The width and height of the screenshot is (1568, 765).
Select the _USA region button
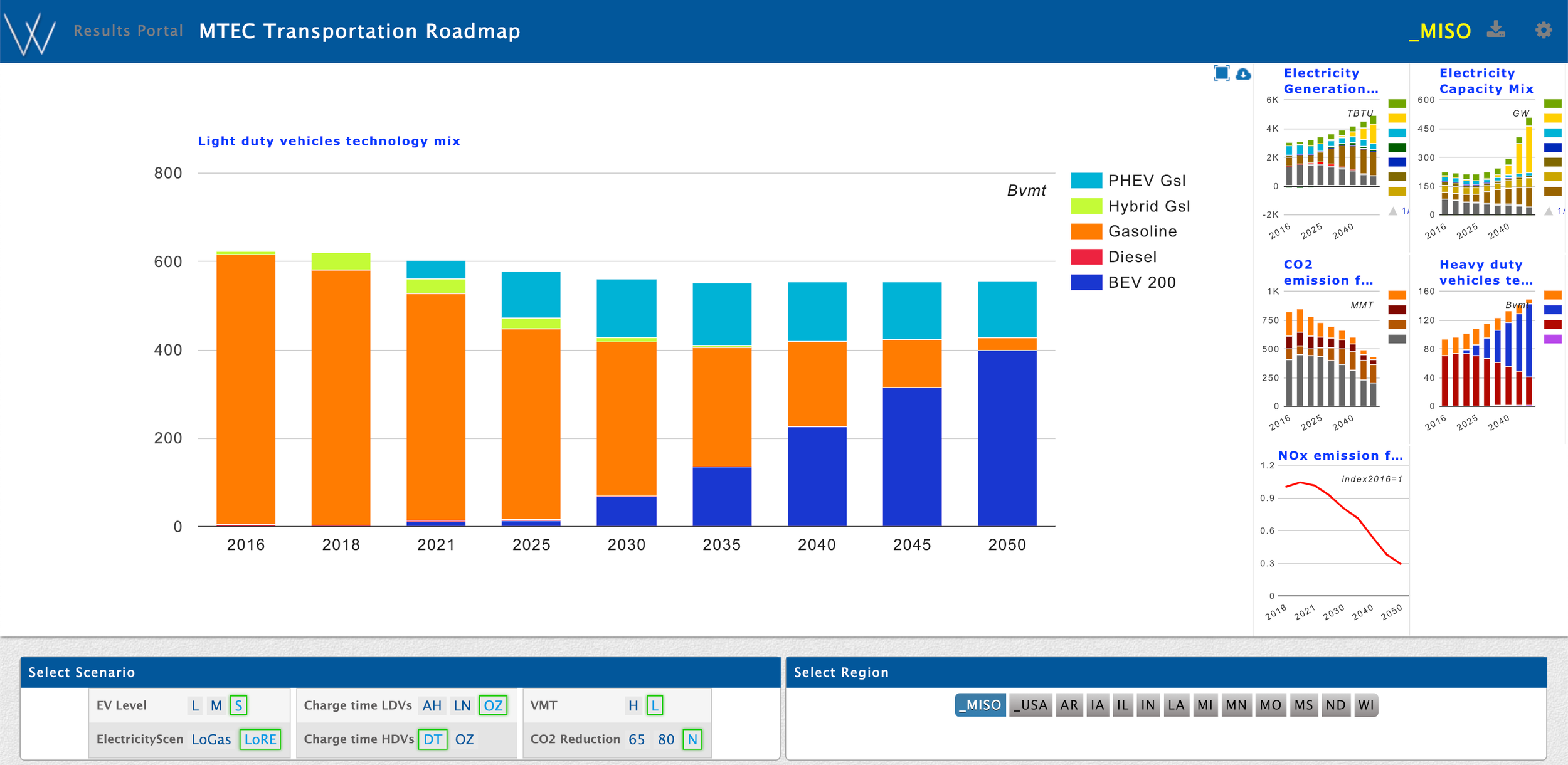1031,705
